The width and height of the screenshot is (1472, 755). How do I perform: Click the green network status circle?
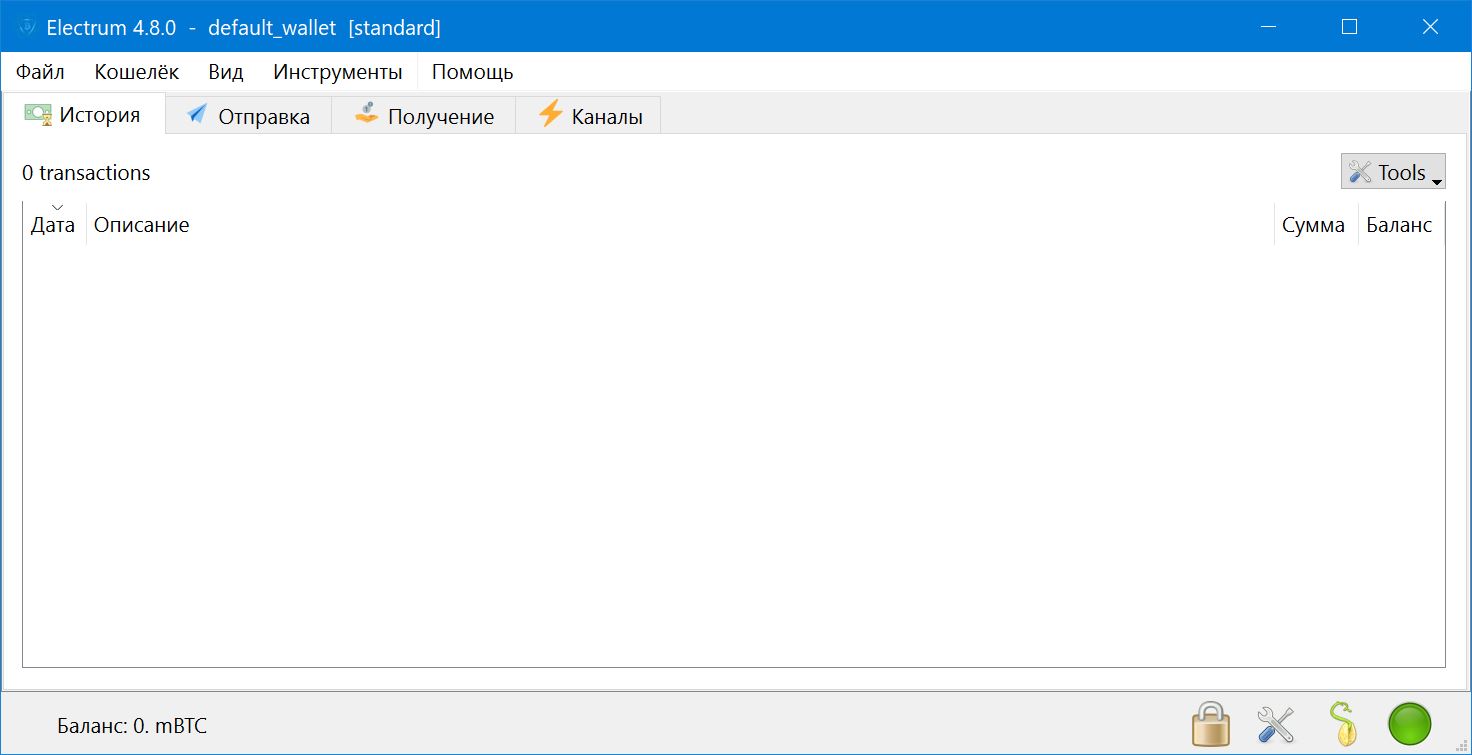tap(1410, 724)
